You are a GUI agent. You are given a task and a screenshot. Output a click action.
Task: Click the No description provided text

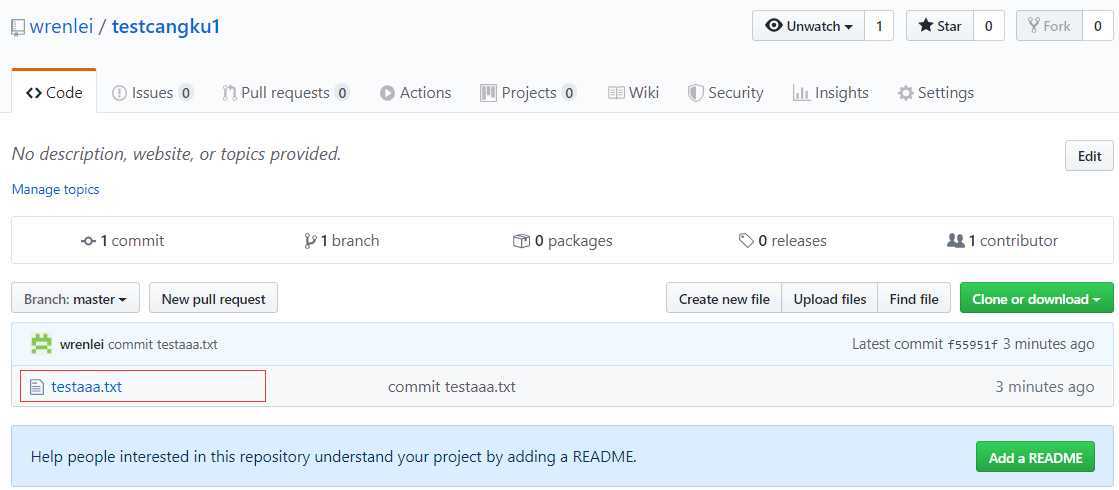coord(176,153)
